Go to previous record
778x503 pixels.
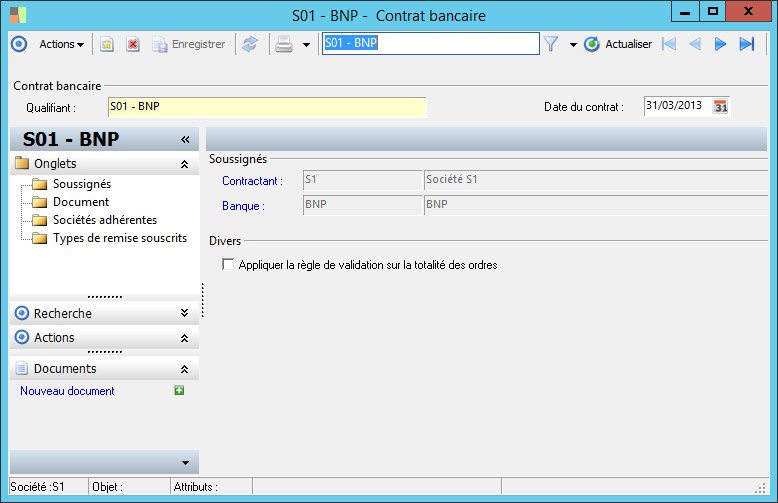coord(695,44)
